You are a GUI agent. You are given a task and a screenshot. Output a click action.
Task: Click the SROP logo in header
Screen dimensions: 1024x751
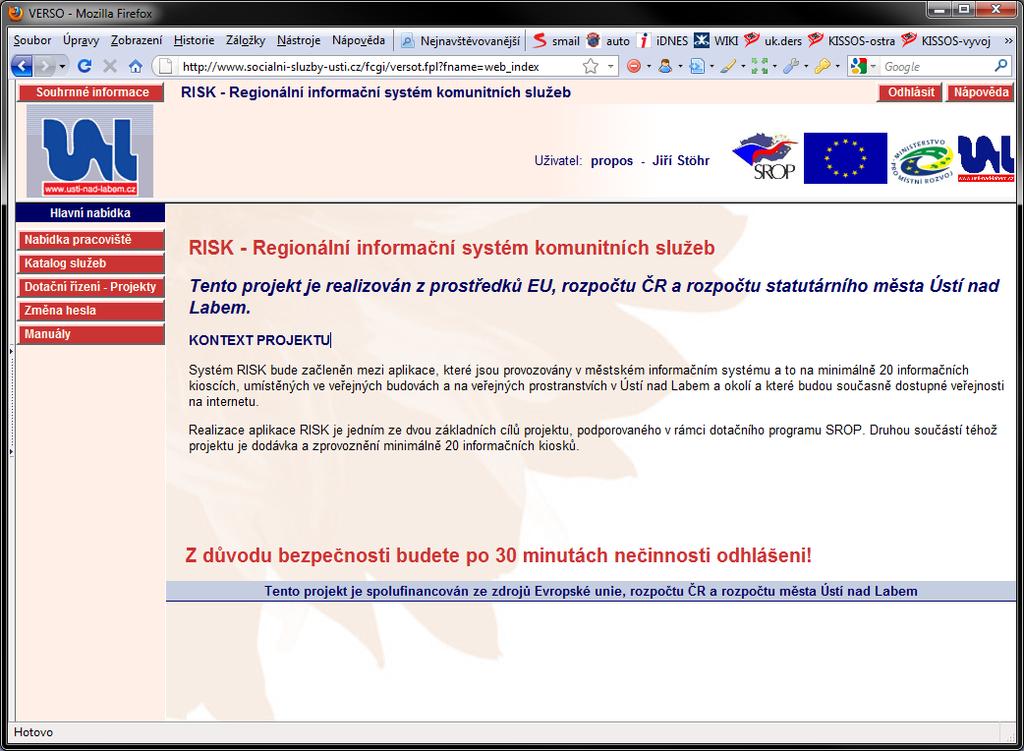point(765,157)
